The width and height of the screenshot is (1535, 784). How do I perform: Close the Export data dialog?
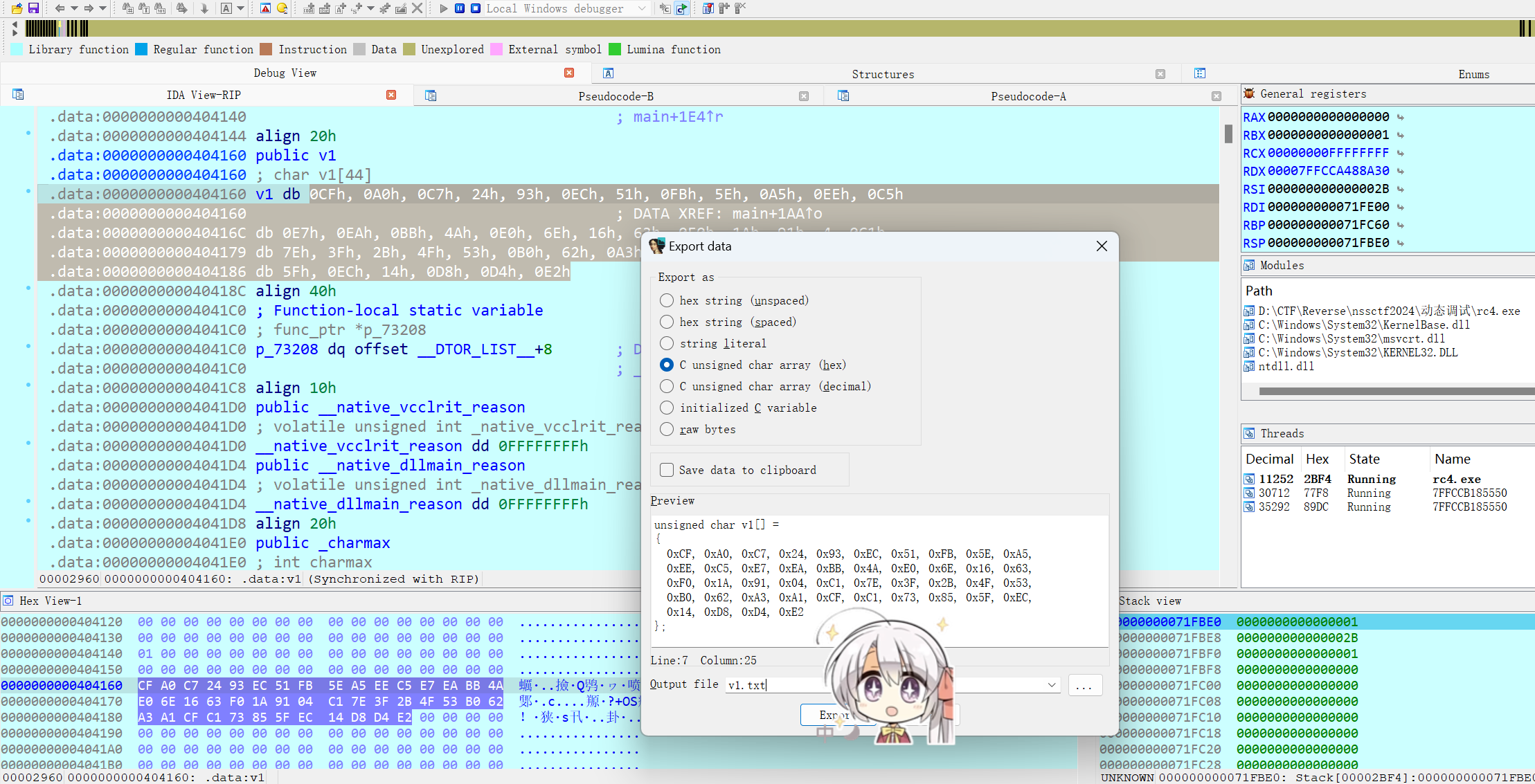tap(1102, 246)
